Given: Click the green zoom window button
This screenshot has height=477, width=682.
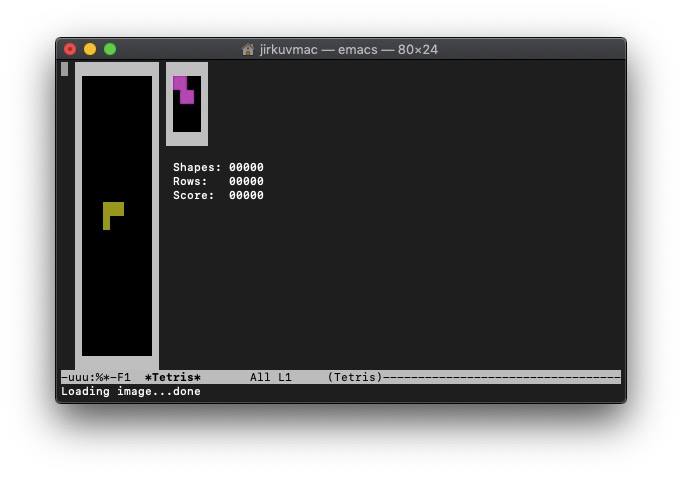Looking at the screenshot, I should pos(110,49).
